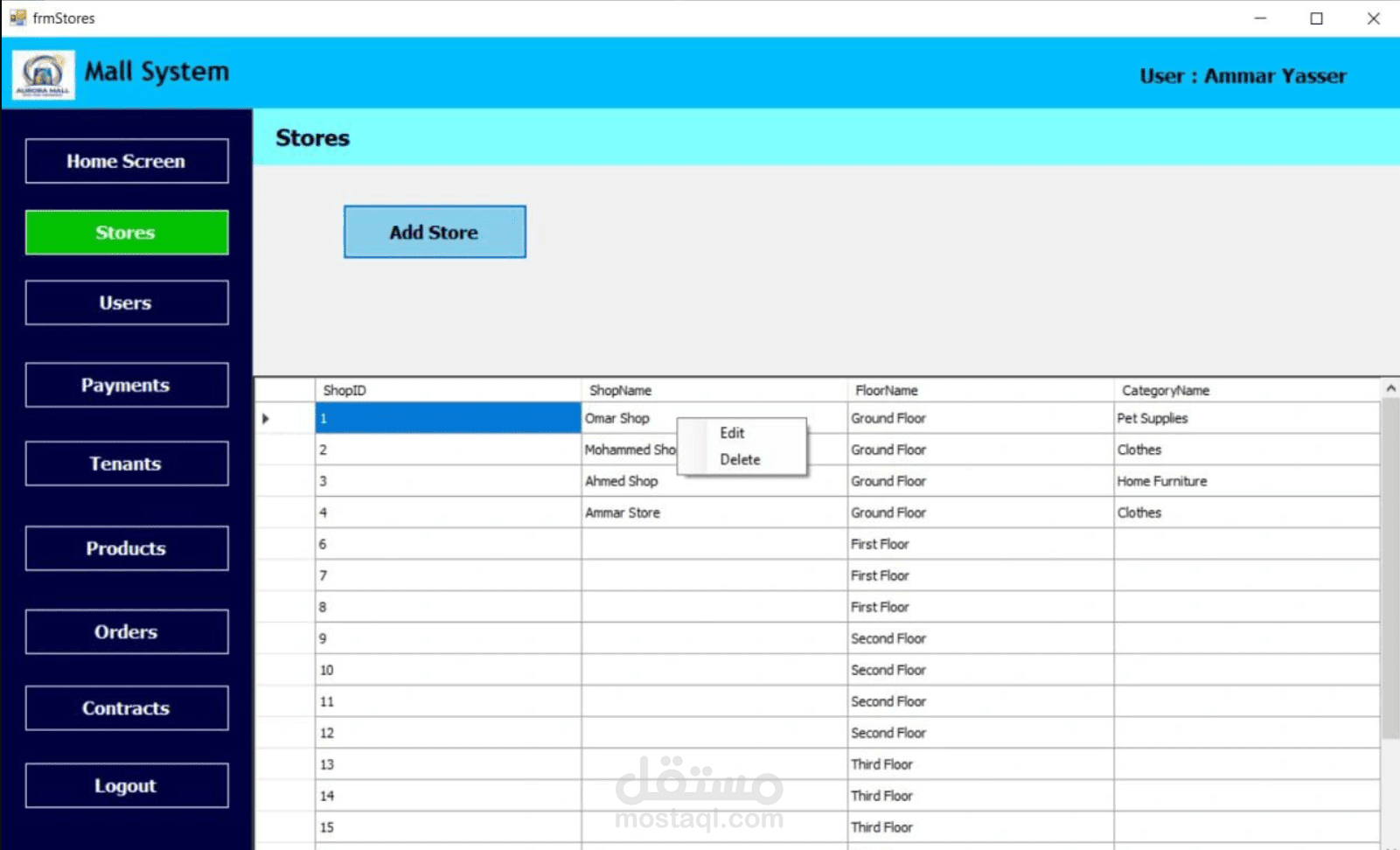Choose Edit from the context menu
This screenshot has width=1400, height=850.
click(x=742, y=433)
